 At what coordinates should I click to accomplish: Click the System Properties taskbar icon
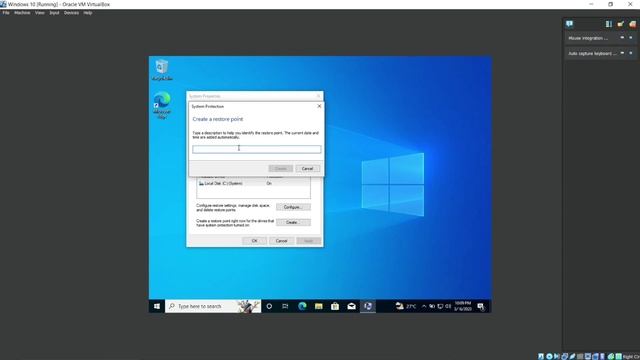pyautogui.click(x=368, y=306)
